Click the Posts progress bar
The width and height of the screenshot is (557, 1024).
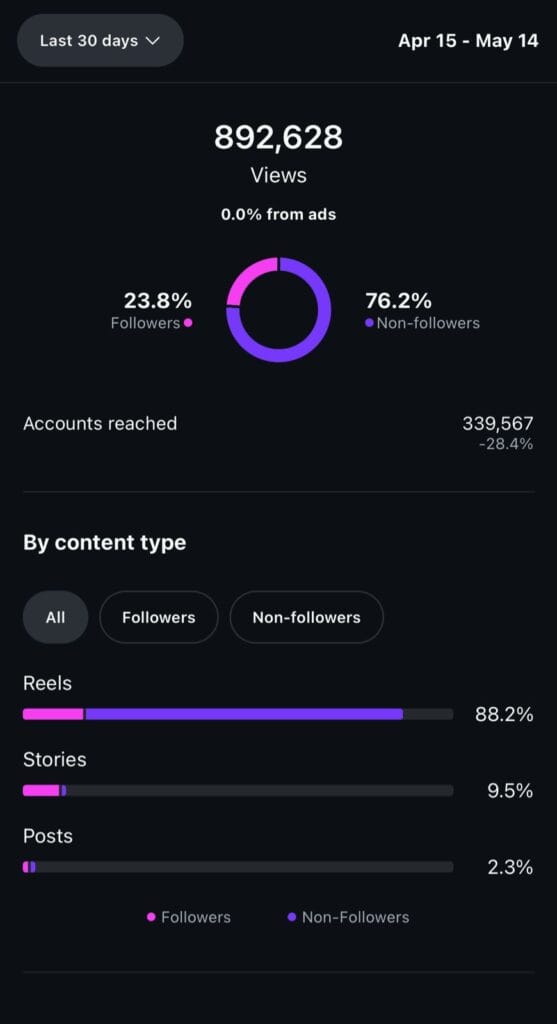coord(238,867)
